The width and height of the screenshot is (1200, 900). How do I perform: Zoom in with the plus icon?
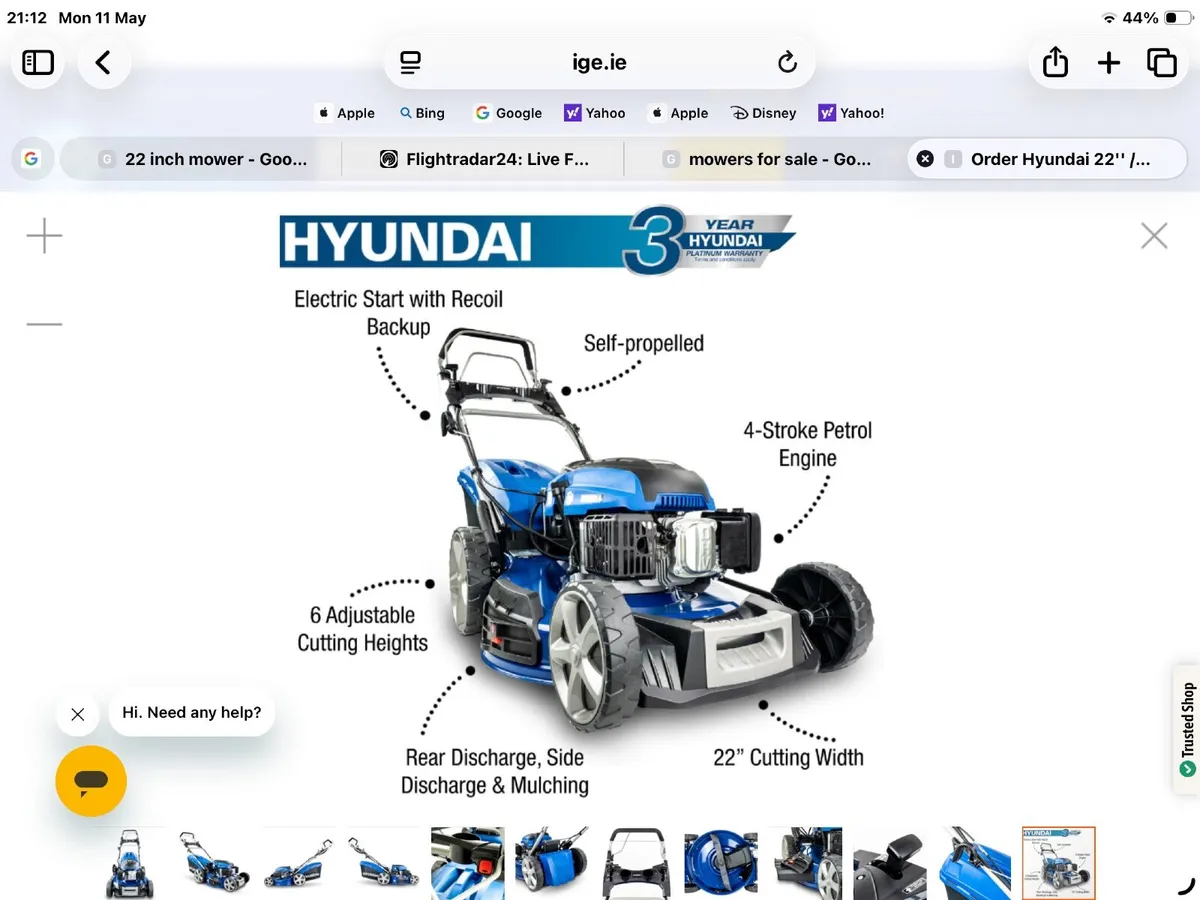[x=44, y=237]
